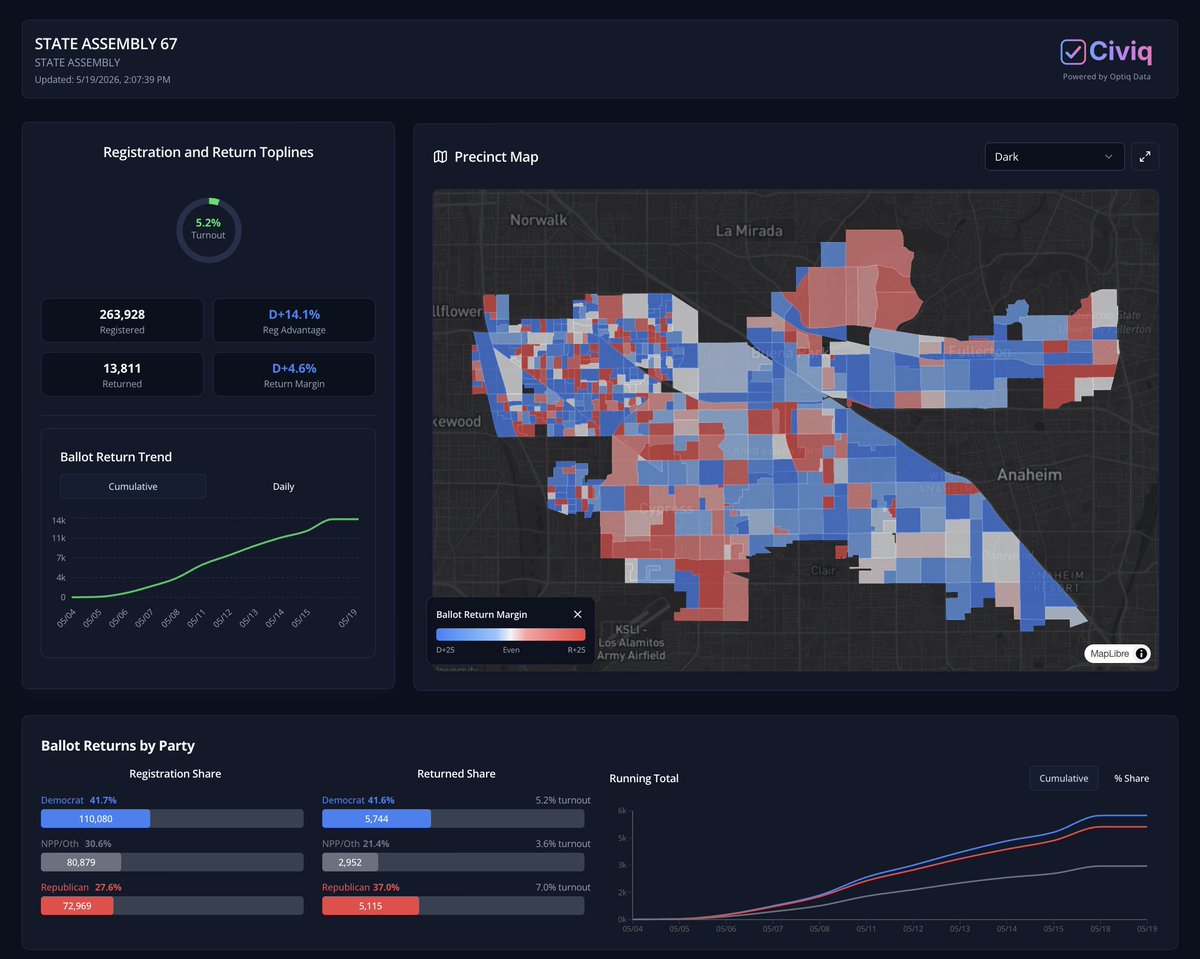
Task: Click the D+14.1% Reg Advantage card
Action: point(294,320)
